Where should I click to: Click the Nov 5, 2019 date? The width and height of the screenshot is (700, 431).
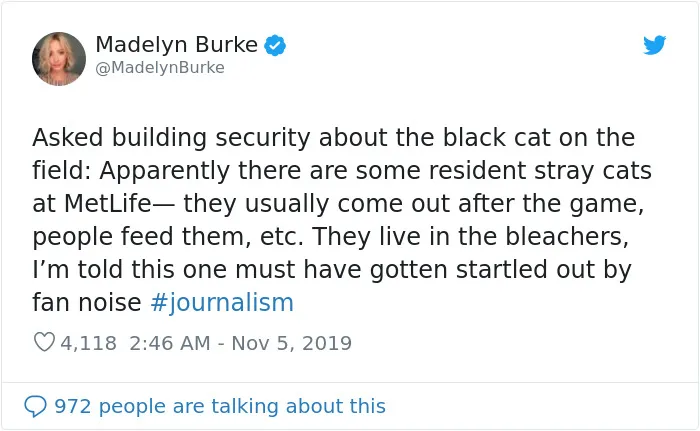coord(292,343)
